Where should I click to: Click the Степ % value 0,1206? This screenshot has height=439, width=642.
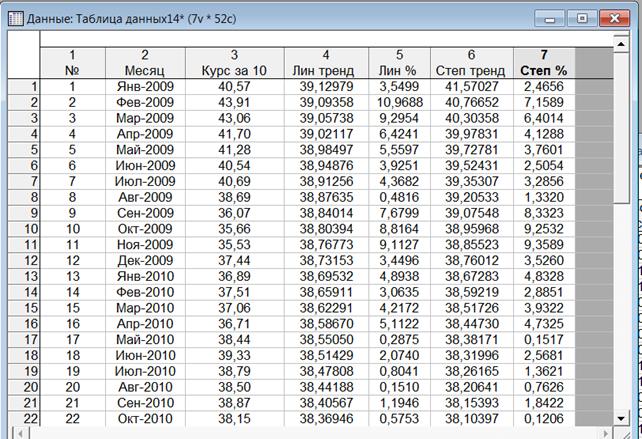pyautogui.click(x=544, y=419)
